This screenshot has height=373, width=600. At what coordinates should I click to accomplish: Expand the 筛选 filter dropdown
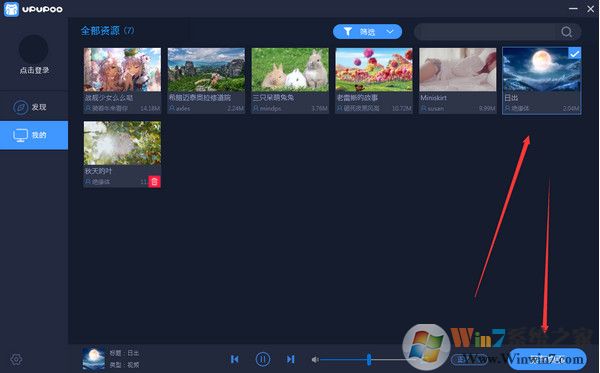[x=367, y=32]
